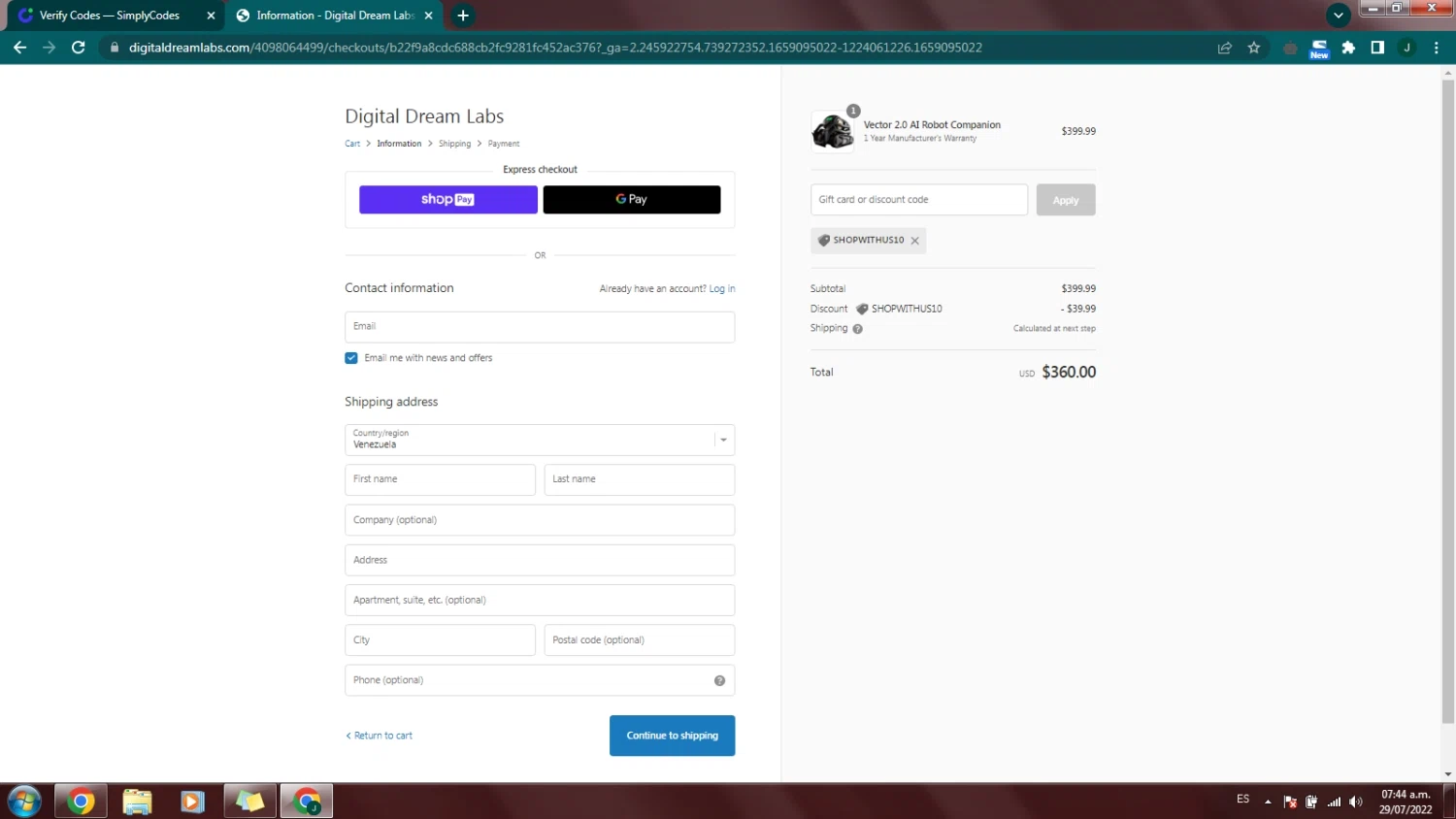Screen dimensions: 1456x819
Task: Uncheck Email me with news and offers
Action: click(x=351, y=358)
